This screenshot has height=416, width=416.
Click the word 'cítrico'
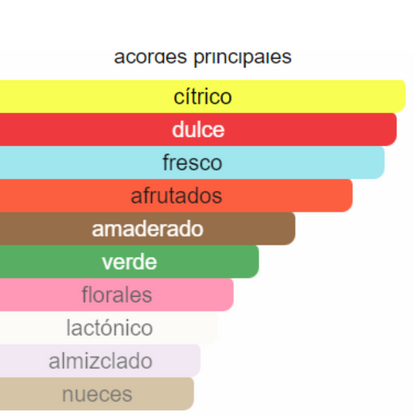coord(203,97)
